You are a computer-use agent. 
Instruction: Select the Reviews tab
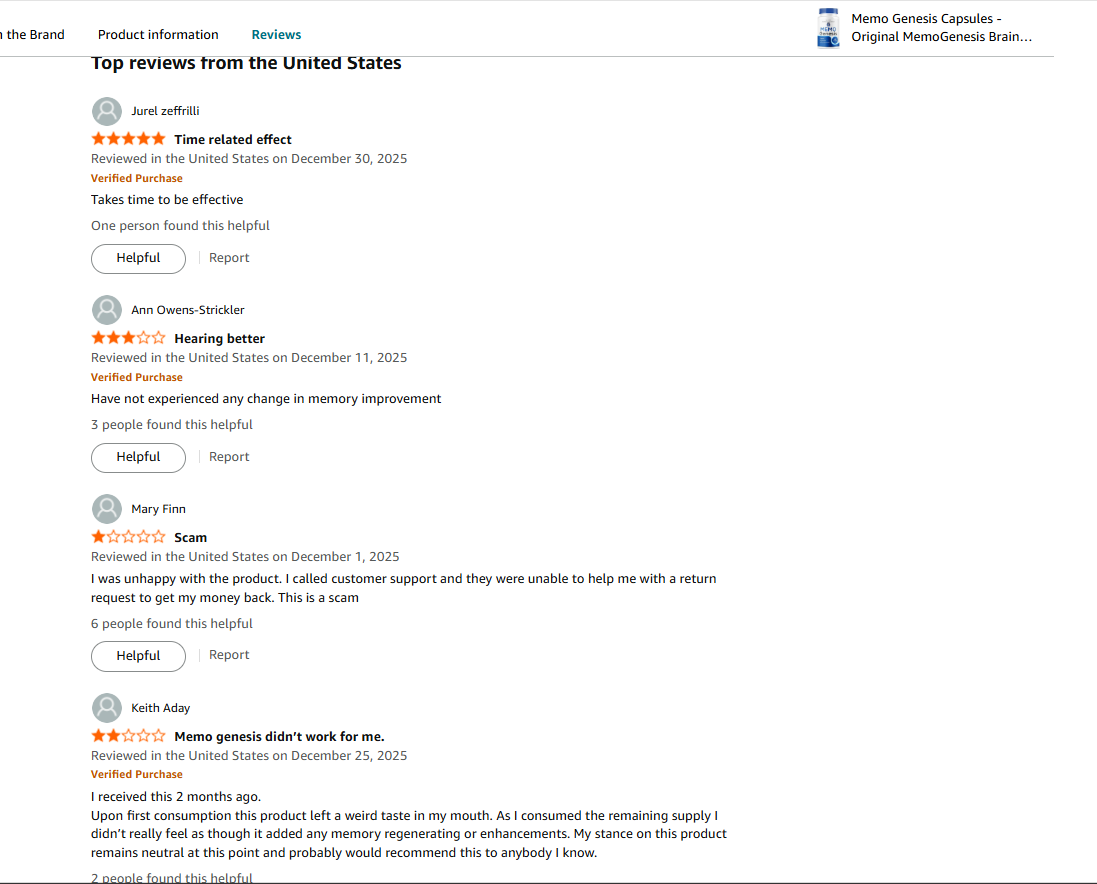276,35
